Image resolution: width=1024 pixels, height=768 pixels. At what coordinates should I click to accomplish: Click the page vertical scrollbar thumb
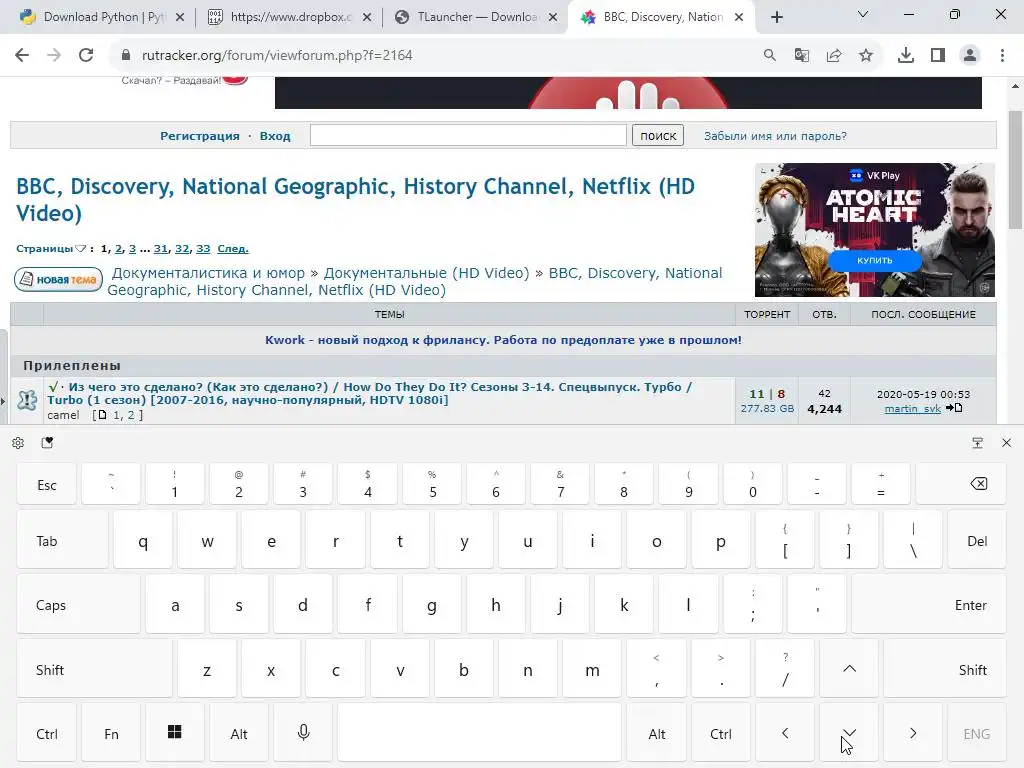pos(1015,170)
